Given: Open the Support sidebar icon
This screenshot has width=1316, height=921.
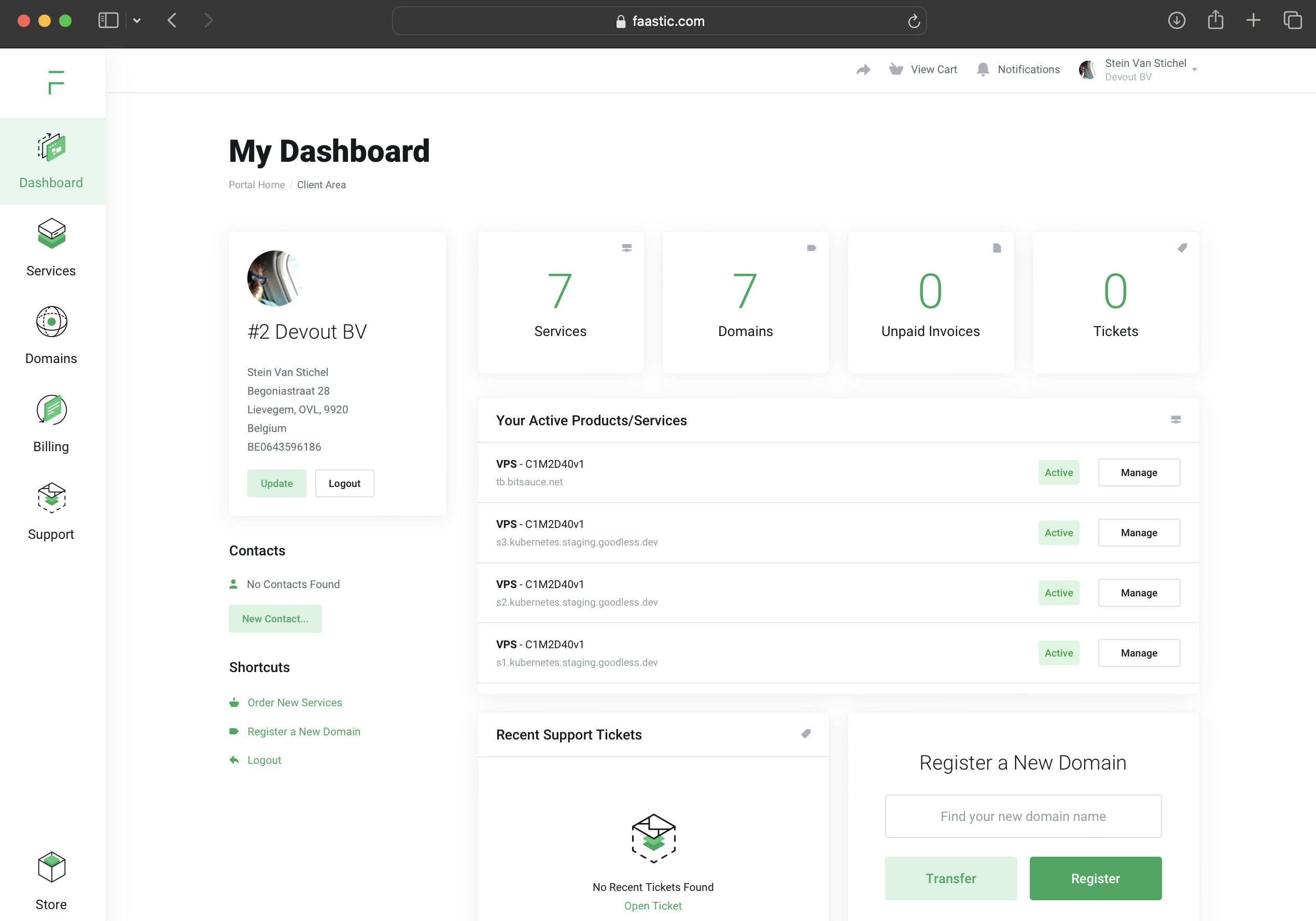Looking at the screenshot, I should 51,497.
